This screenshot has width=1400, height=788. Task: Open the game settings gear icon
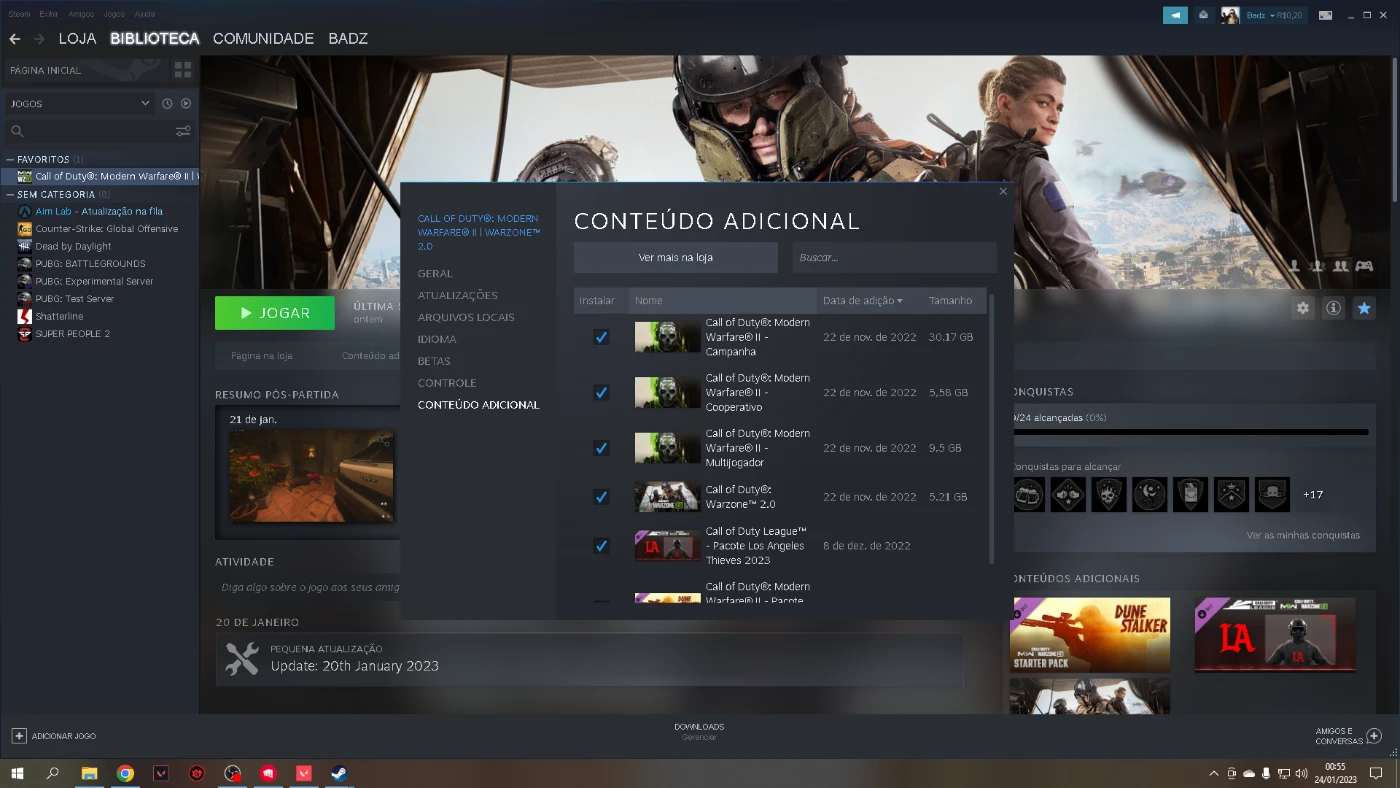[x=1303, y=308]
